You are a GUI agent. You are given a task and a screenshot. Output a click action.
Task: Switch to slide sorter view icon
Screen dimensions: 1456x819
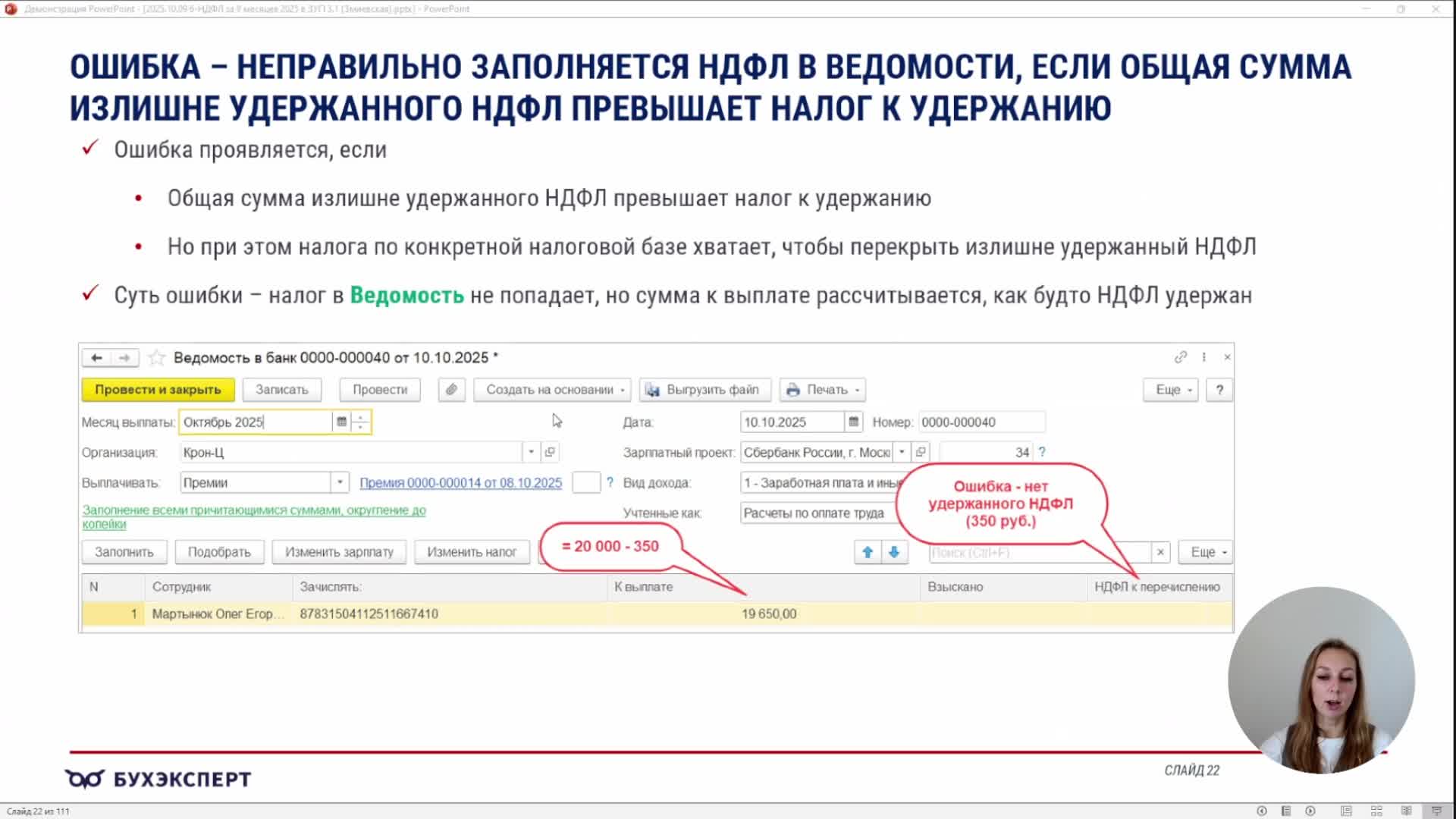[x=1376, y=811]
